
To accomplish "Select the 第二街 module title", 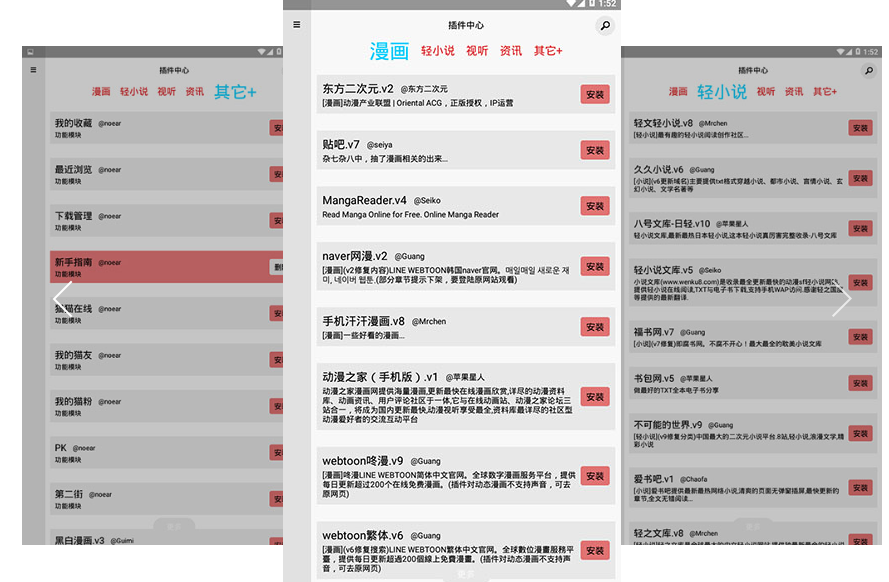I will pos(69,494).
